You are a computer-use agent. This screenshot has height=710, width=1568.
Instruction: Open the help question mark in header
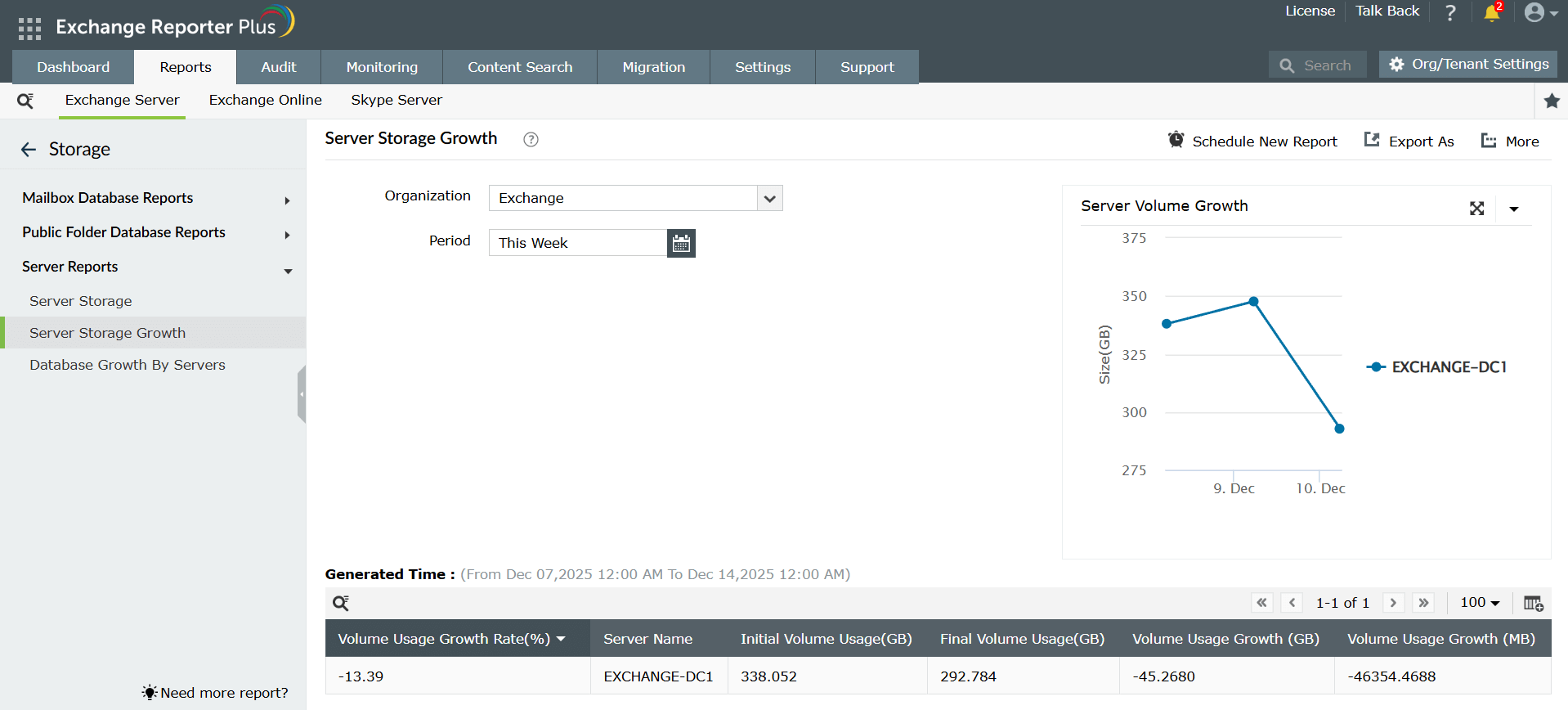[x=1450, y=12]
